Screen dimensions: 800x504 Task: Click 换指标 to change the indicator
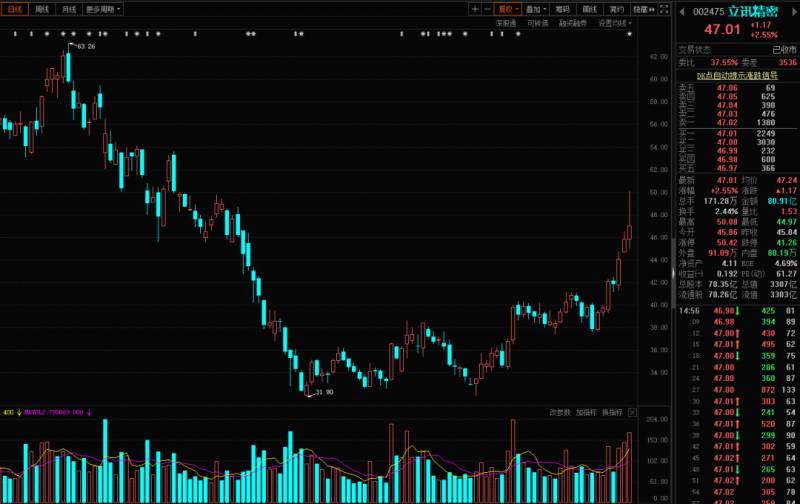(612, 412)
